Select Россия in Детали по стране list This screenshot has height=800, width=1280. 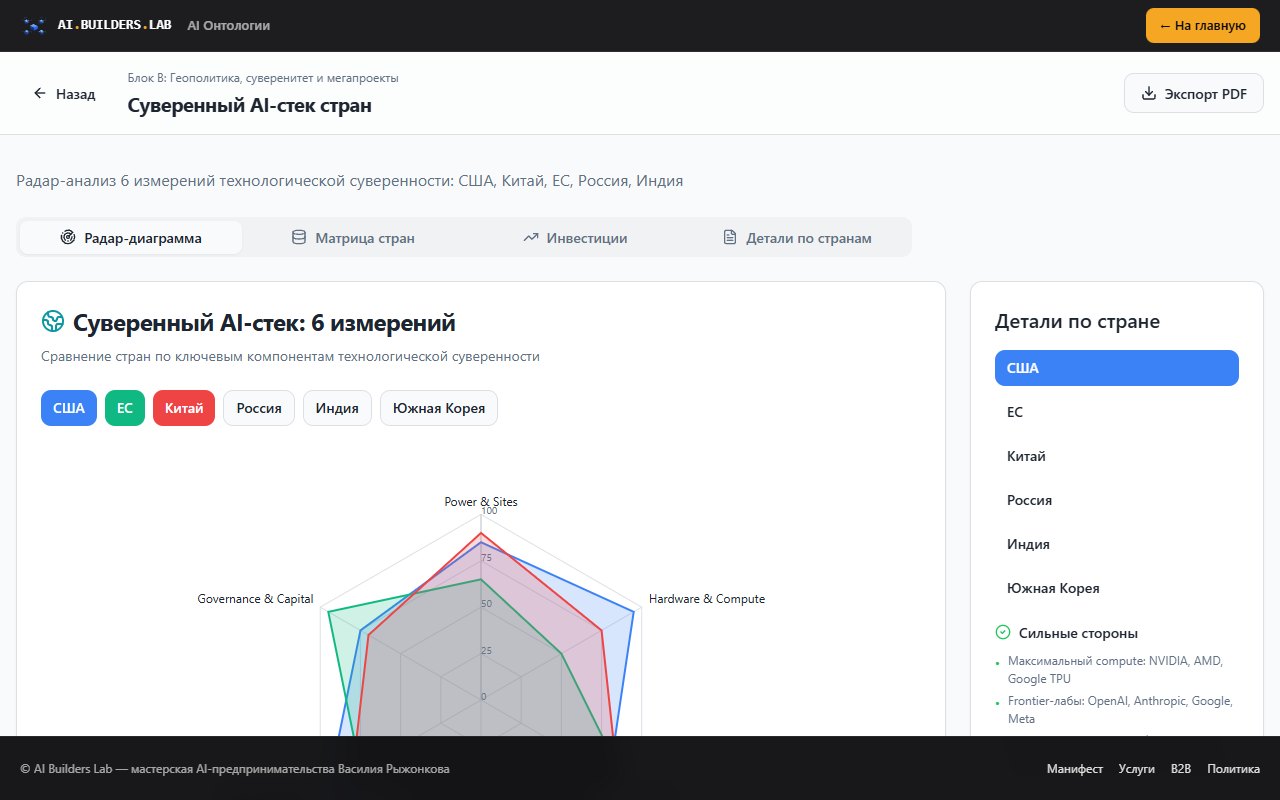tap(1117, 500)
